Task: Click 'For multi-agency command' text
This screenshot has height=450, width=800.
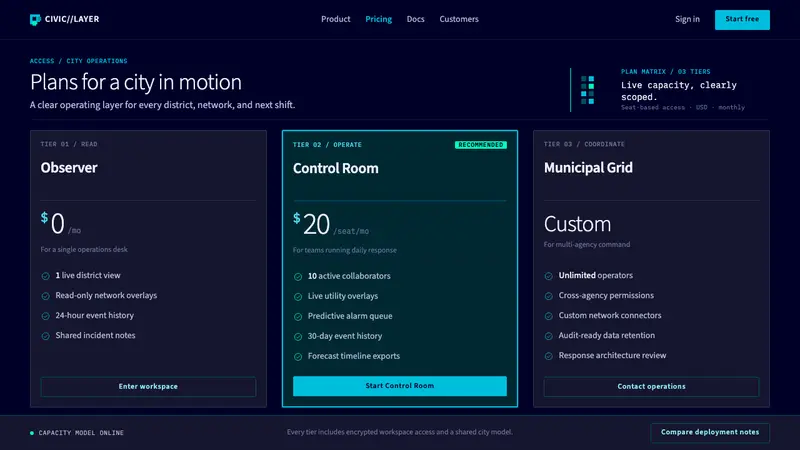Action: pyautogui.click(x=587, y=244)
